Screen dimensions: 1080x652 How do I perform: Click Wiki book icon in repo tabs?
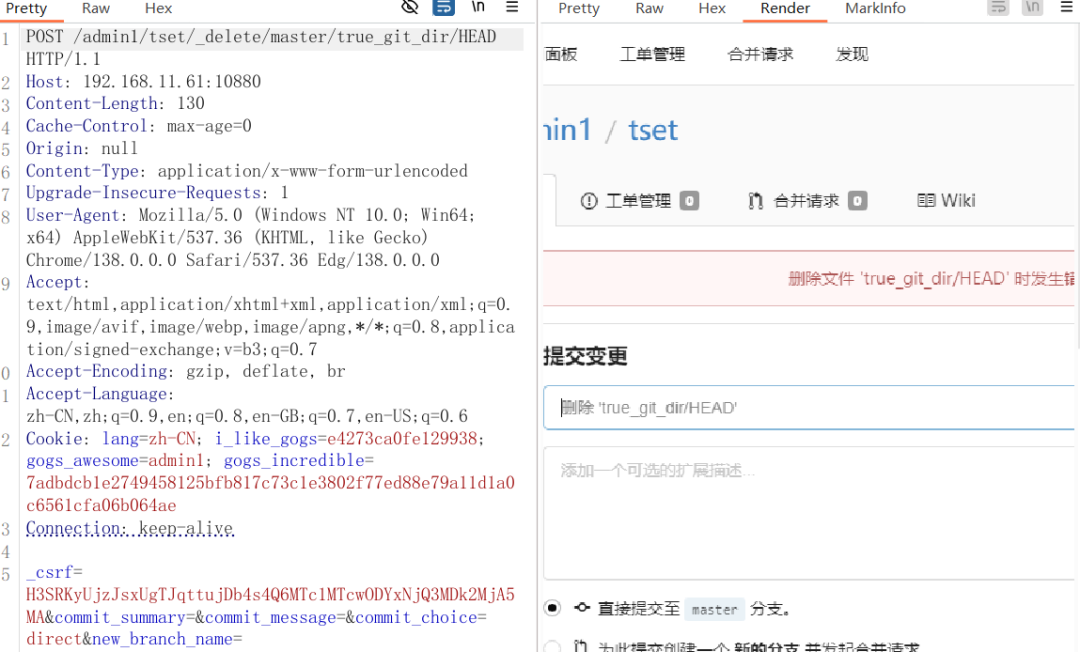926,200
